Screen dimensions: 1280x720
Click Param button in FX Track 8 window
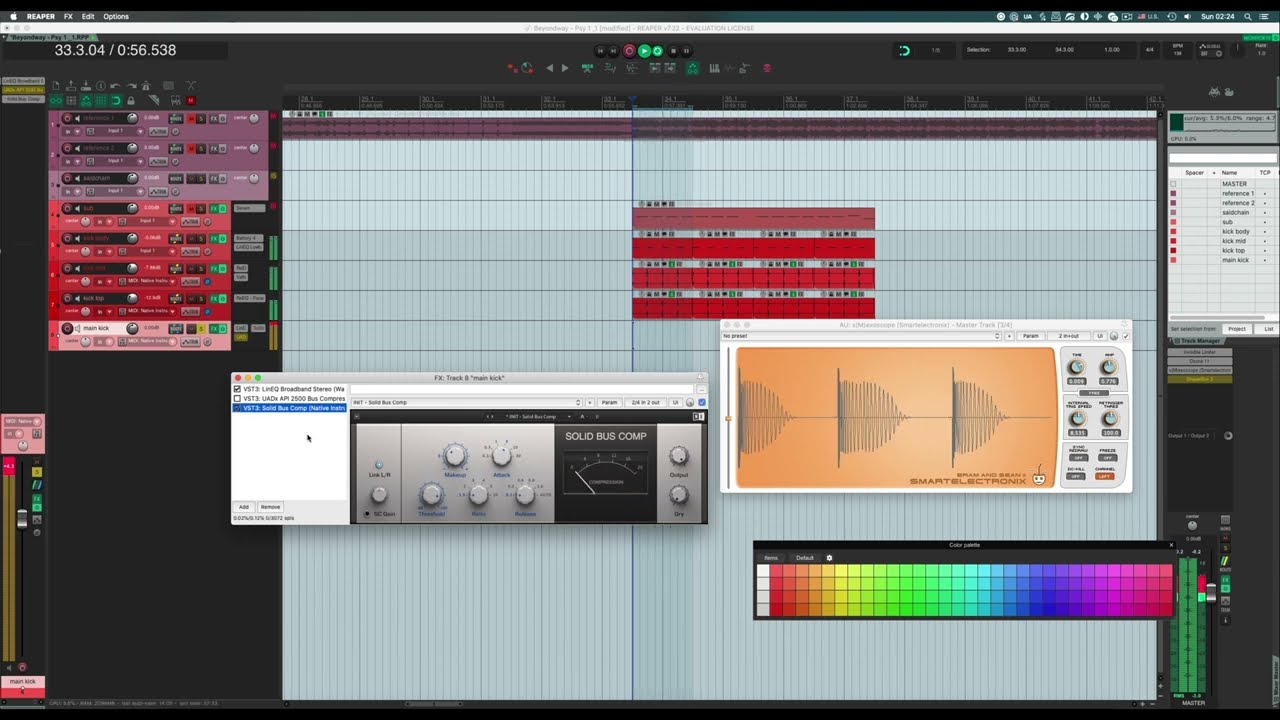(x=609, y=402)
